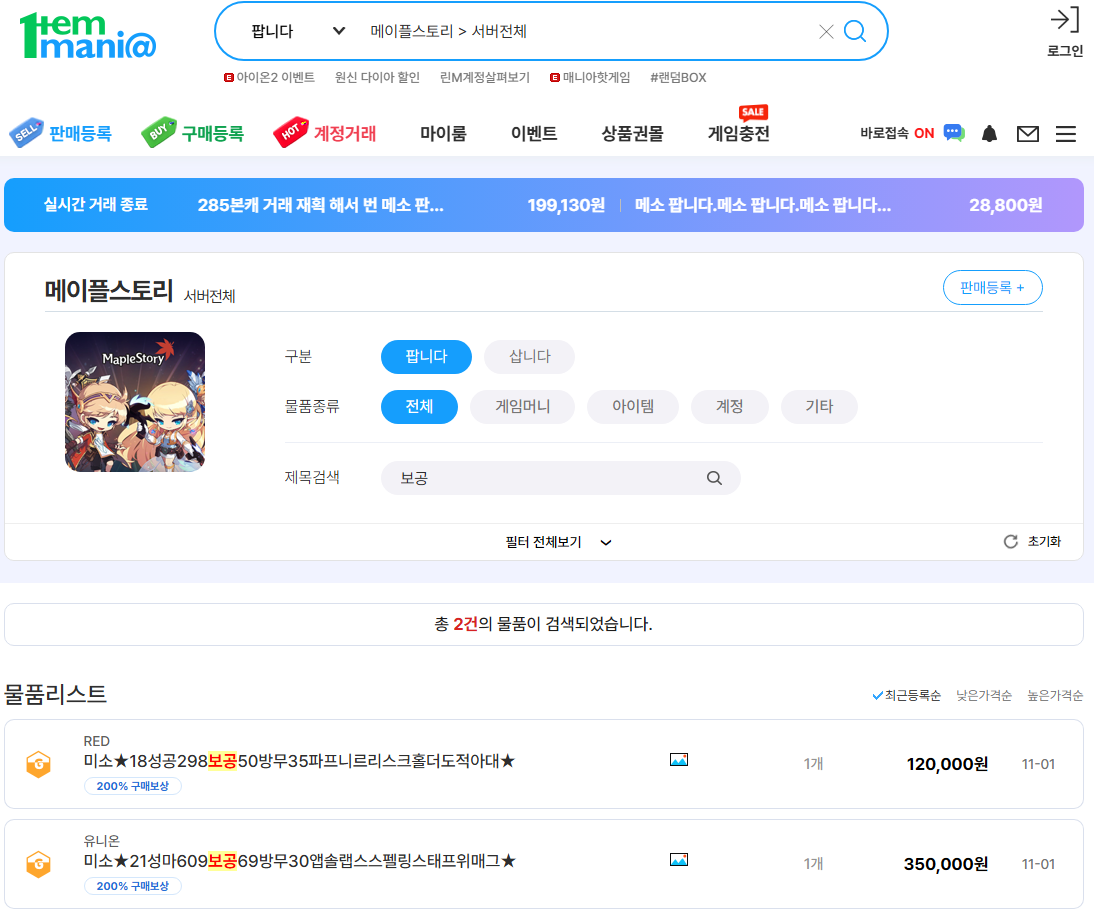Image resolution: width=1094 pixels, height=921 pixels.
Task: Select 기타 item category
Action: coord(819,407)
